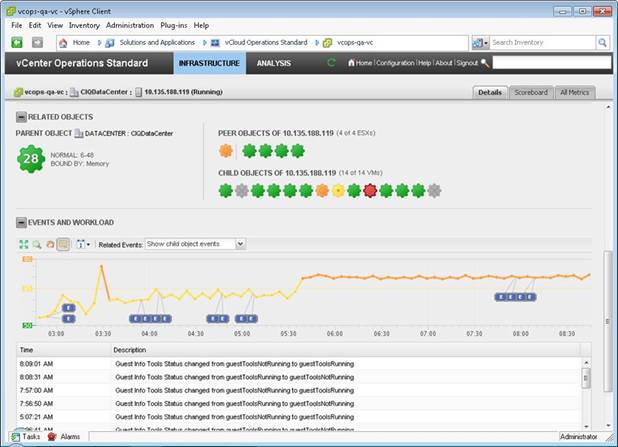Select the All Metrics tab

pyautogui.click(x=575, y=93)
